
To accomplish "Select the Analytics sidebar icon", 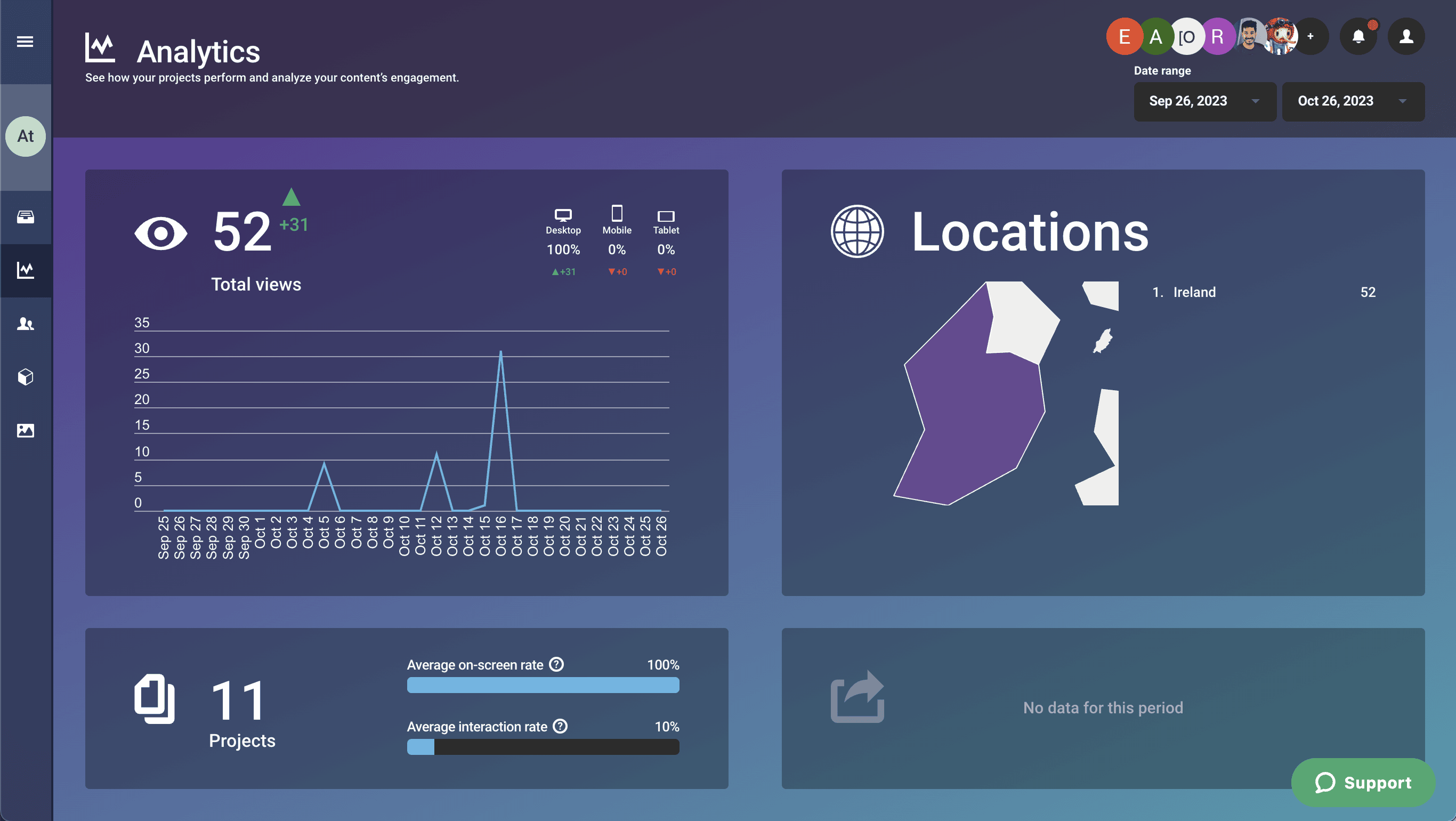I will [x=26, y=270].
